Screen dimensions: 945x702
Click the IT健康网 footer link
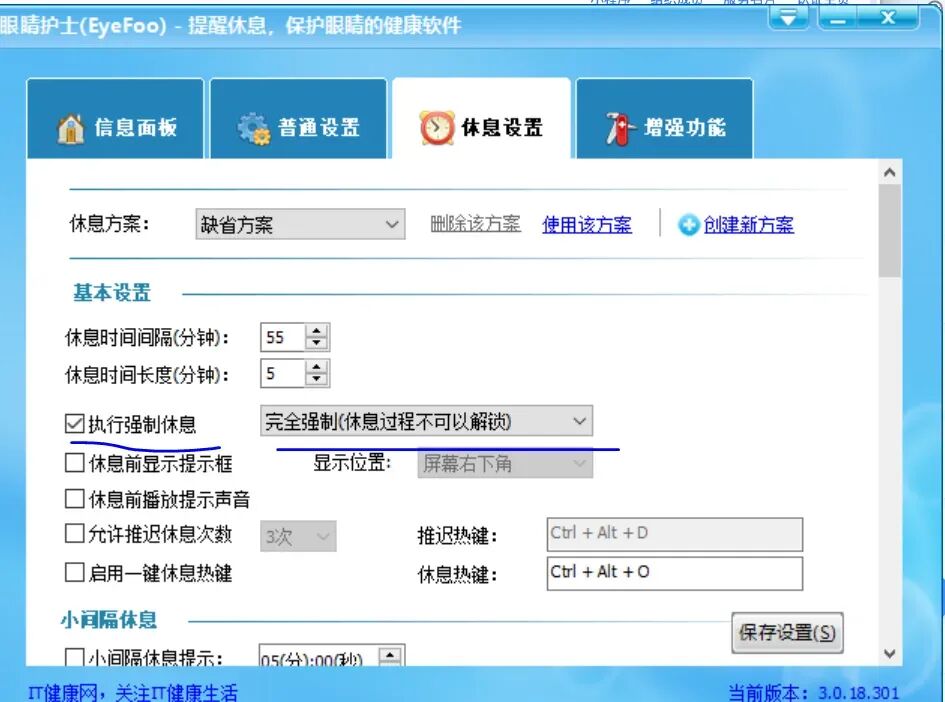tap(133, 693)
